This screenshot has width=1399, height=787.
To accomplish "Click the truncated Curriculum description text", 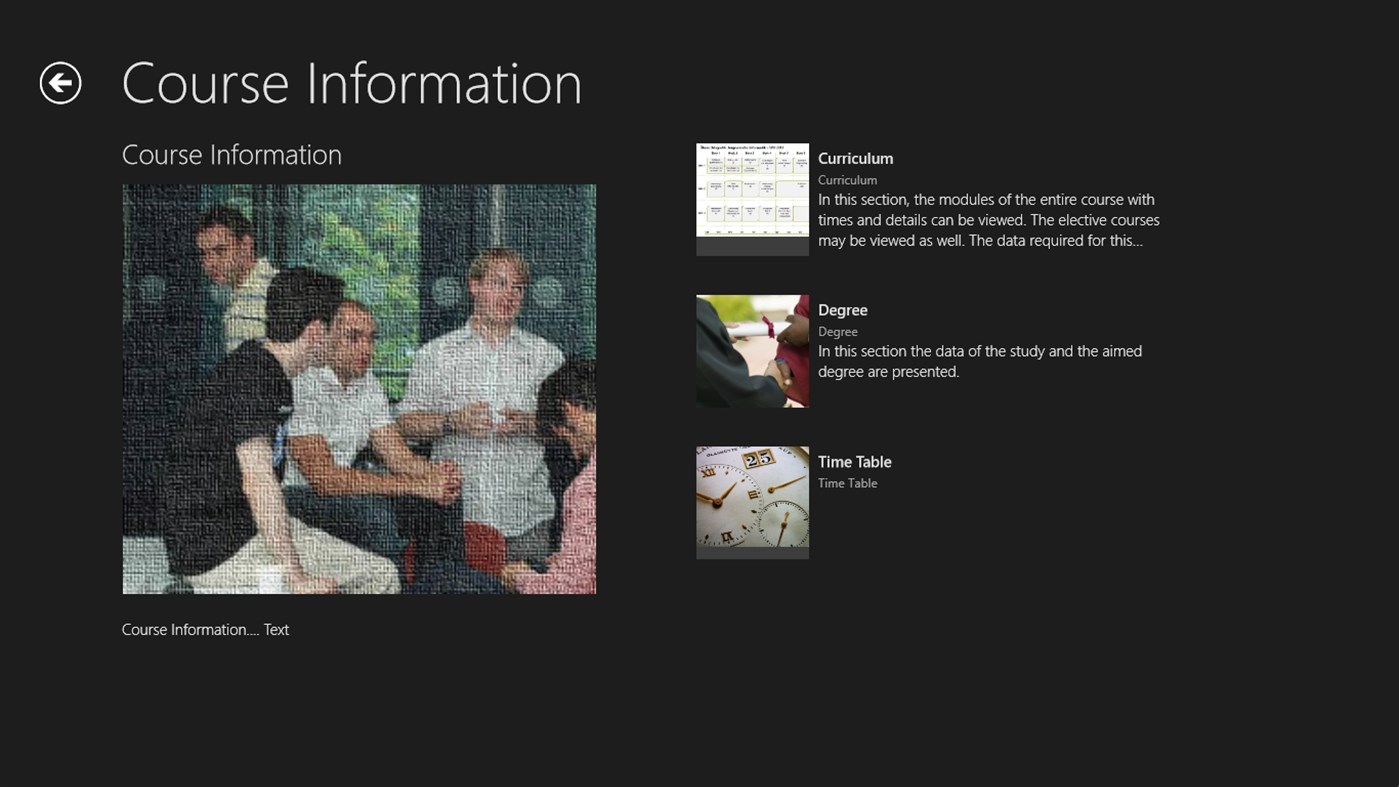I will (988, 219).
